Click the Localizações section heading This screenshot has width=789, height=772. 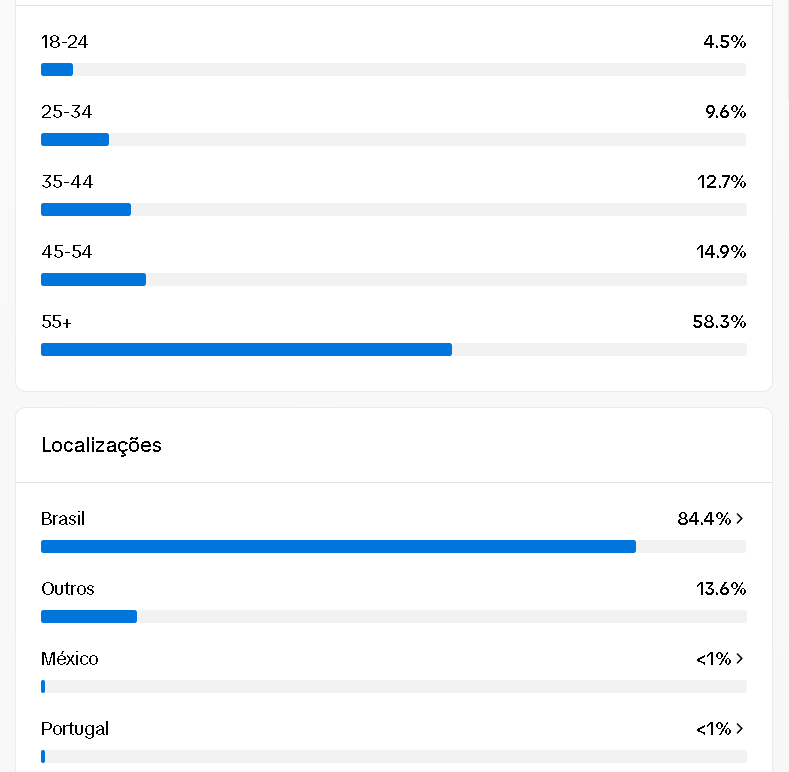(x=101, y=445)
